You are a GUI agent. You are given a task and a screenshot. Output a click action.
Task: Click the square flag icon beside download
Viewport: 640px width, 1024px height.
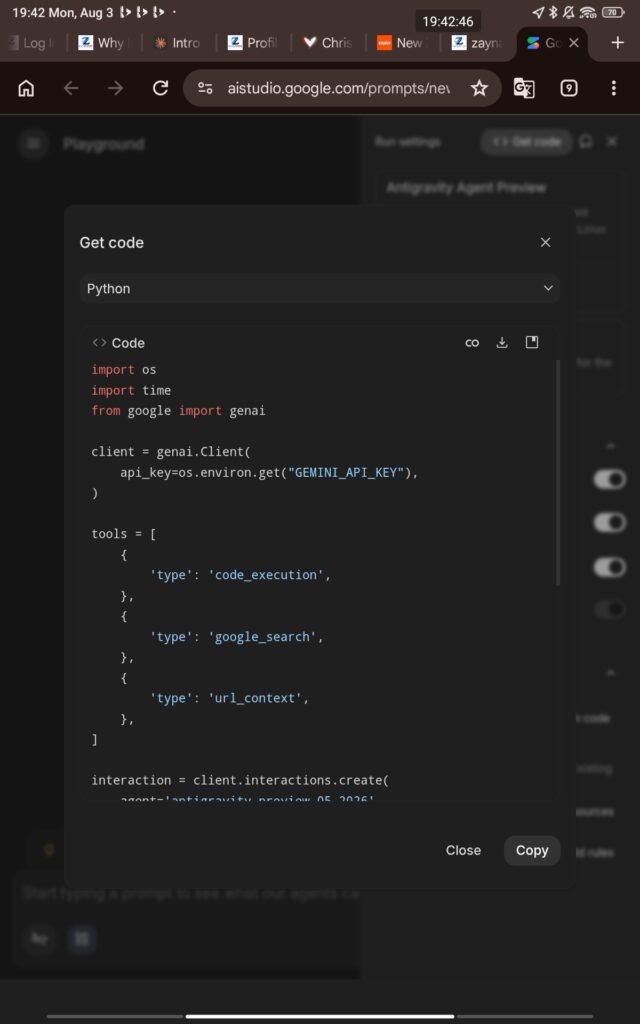(532, 342)
